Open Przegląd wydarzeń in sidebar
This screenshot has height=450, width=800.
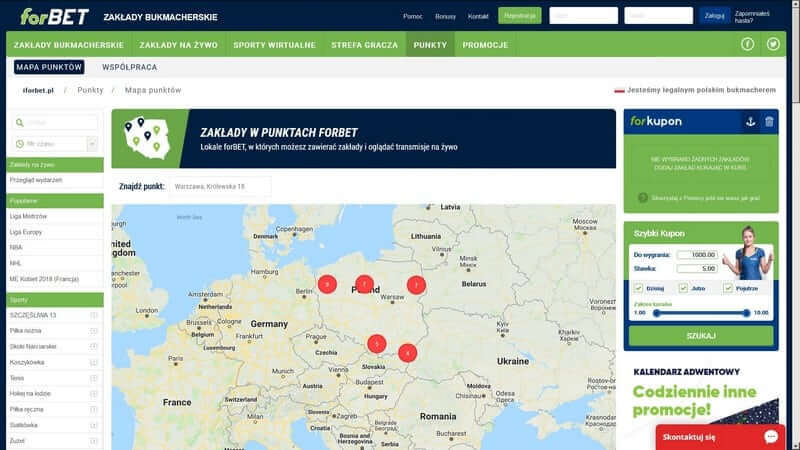55,180
